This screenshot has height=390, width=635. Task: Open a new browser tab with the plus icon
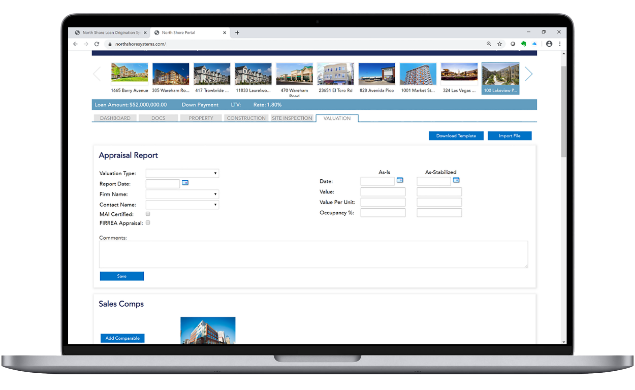click(237, 32)
